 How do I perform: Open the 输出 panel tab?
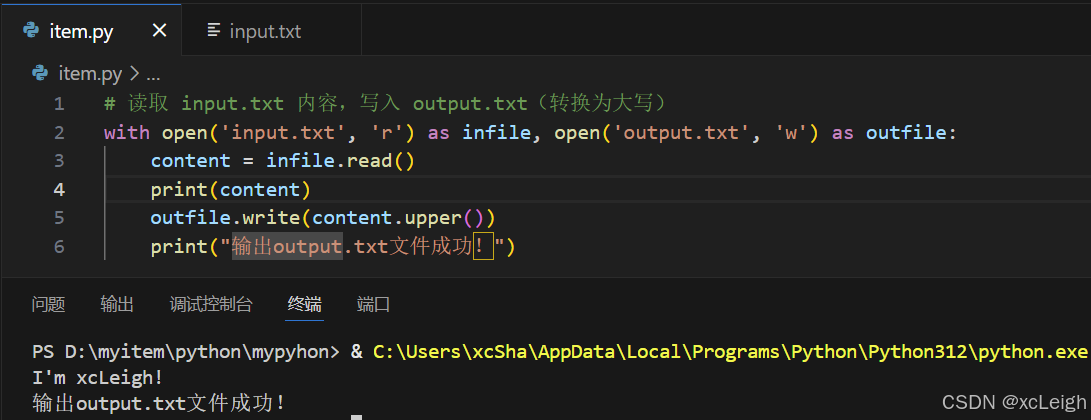117,305
